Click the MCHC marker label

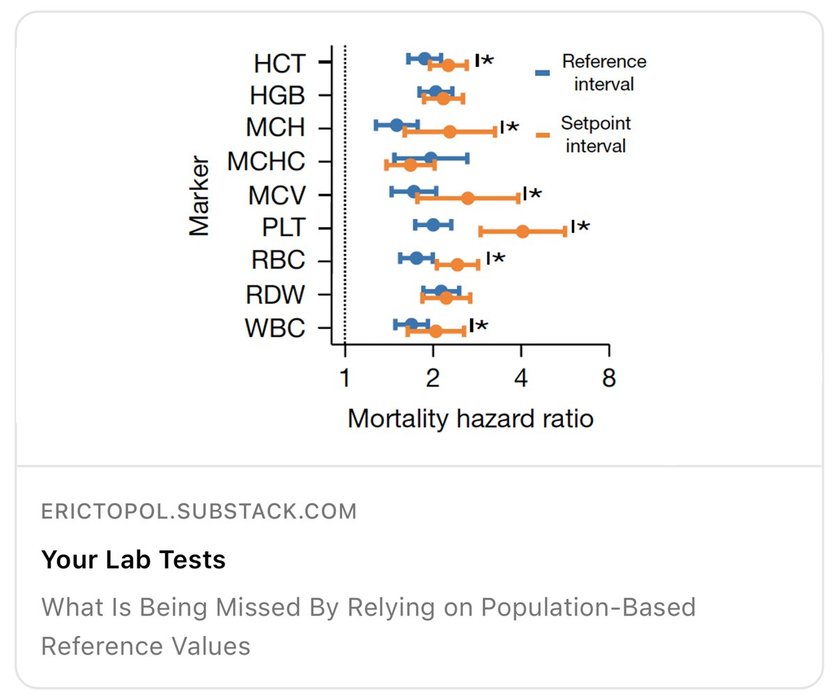266,162
